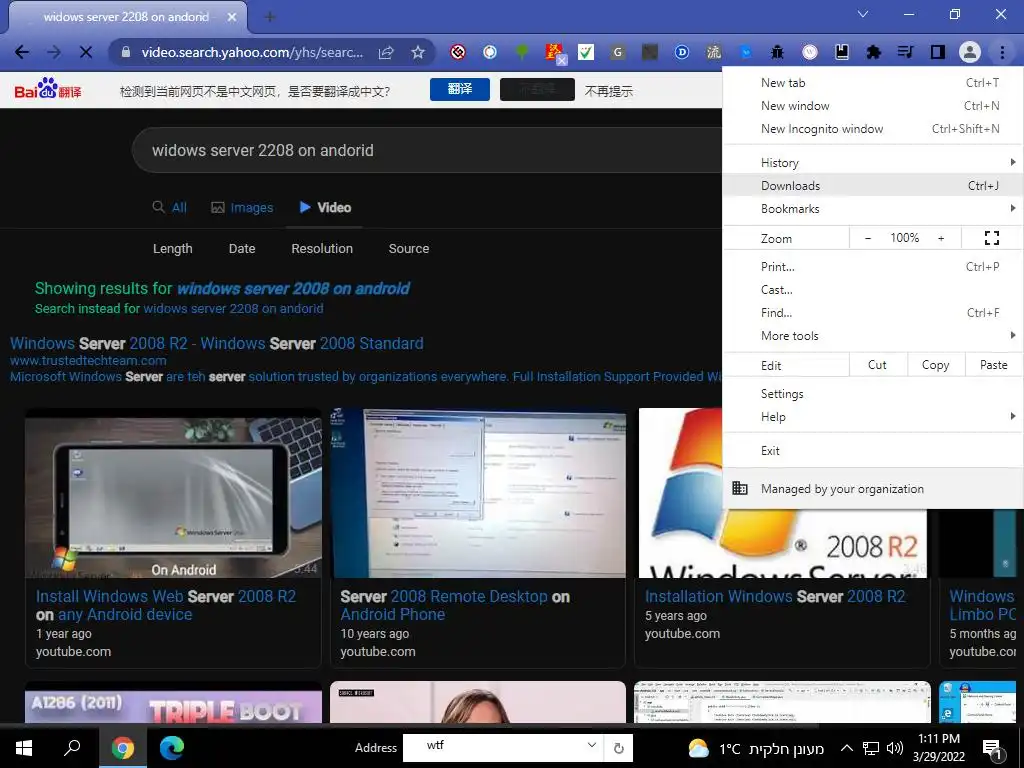
Task: Close the Chrome three-dot menu
Action: click(1002, 52)
